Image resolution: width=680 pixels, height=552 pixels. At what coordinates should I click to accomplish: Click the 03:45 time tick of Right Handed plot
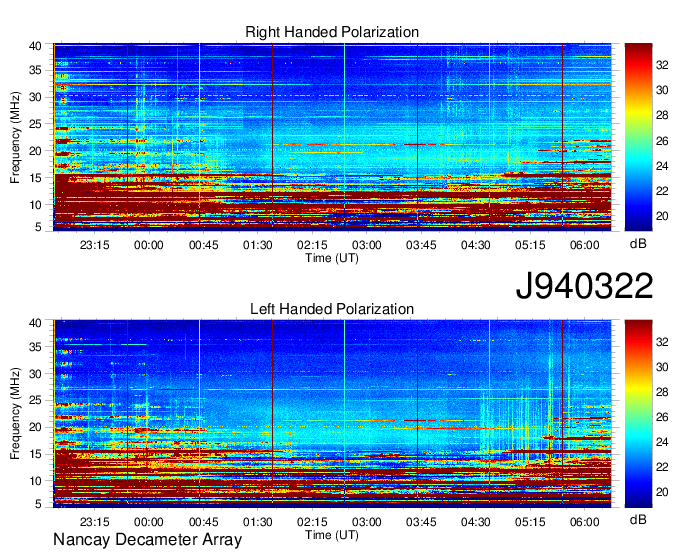421,245
